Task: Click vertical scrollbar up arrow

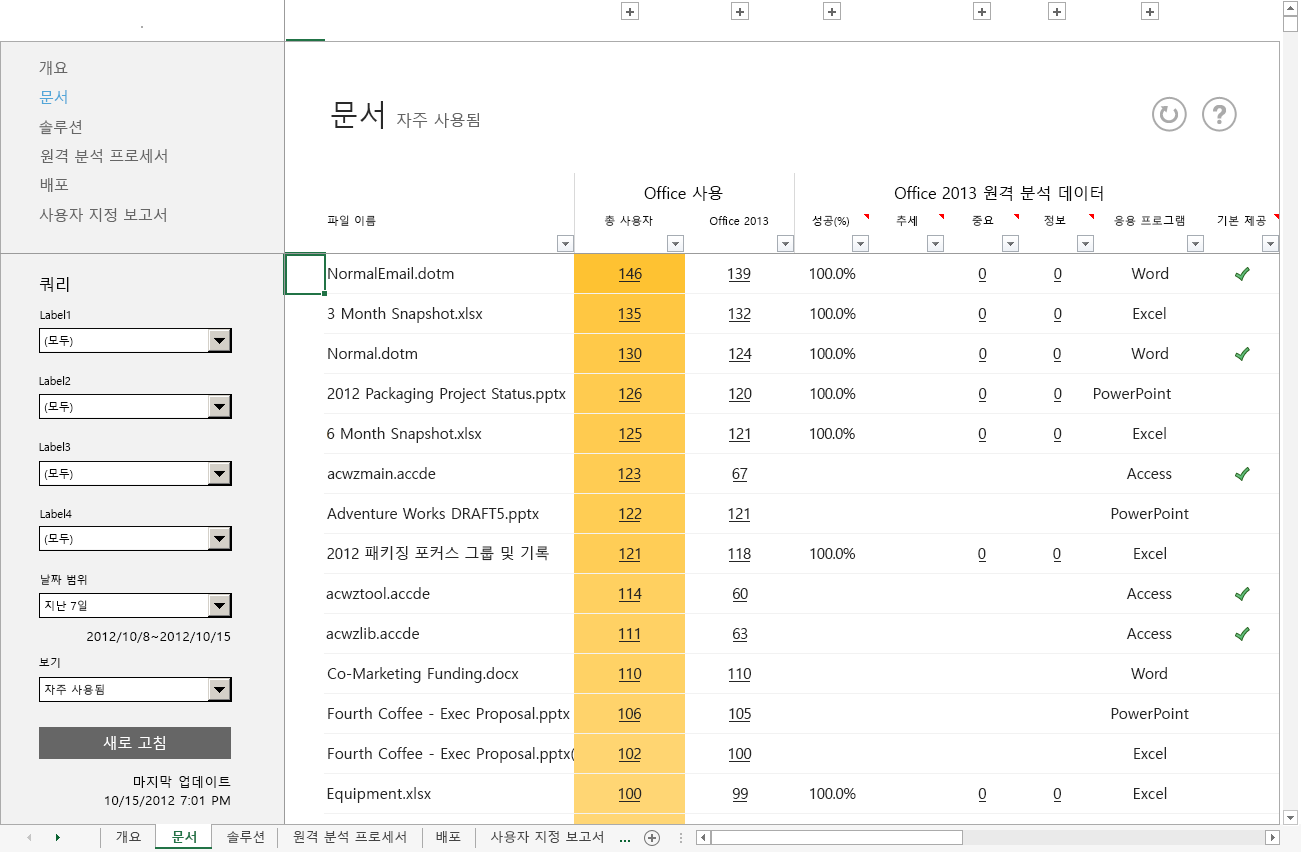Action: [1291, 8]
